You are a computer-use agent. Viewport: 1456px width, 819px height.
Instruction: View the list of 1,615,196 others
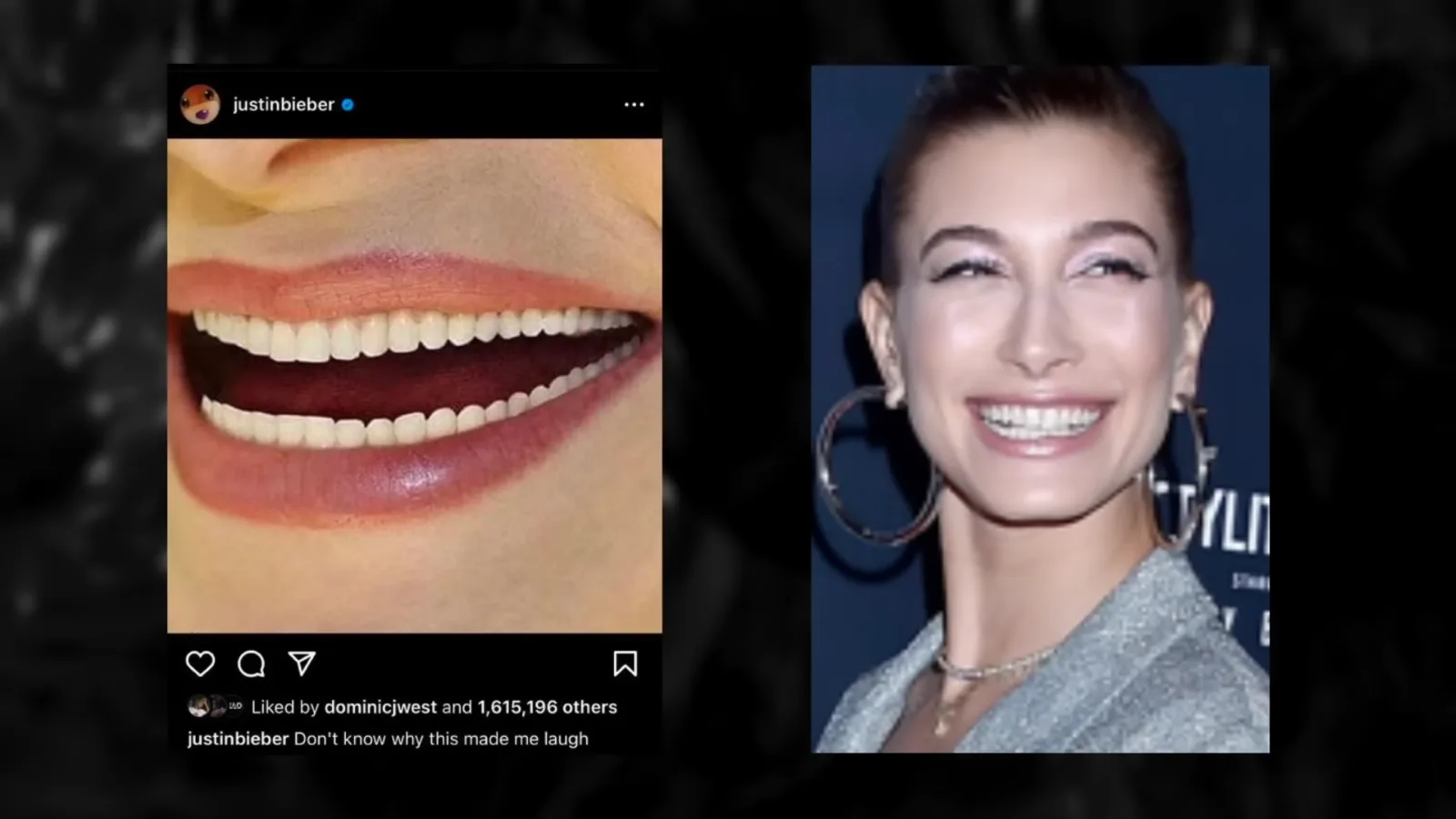[547, 707]
